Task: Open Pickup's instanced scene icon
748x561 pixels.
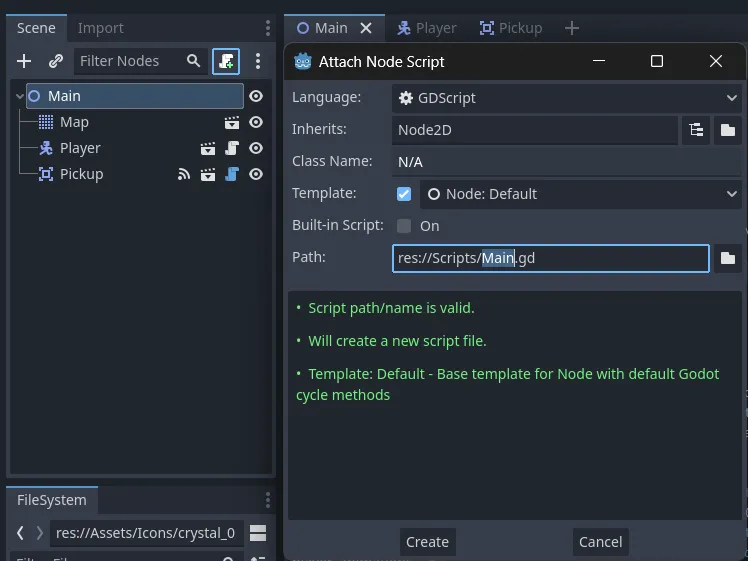Action: (208, 175)
